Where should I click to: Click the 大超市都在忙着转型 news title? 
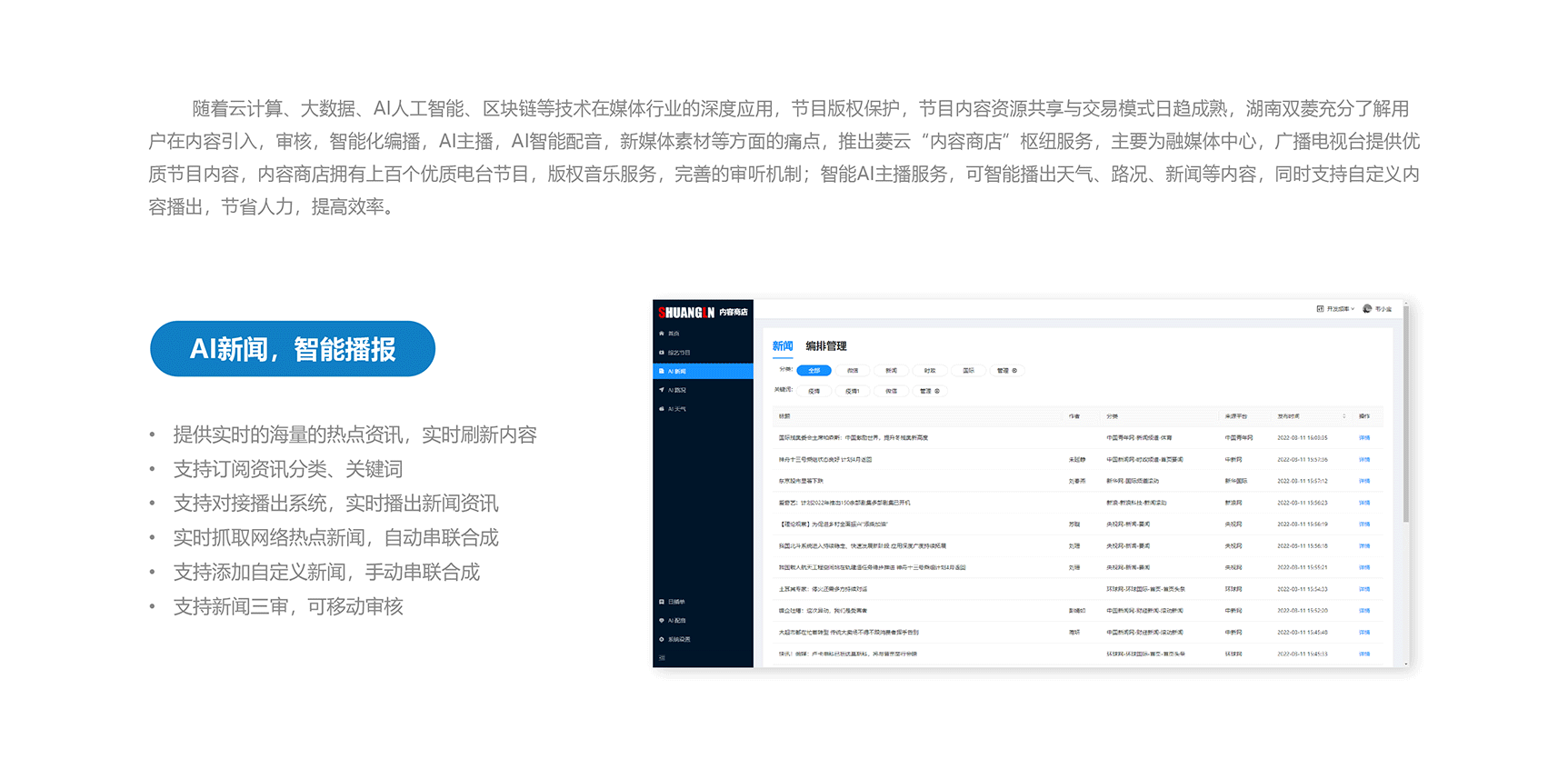pos(848,633)
